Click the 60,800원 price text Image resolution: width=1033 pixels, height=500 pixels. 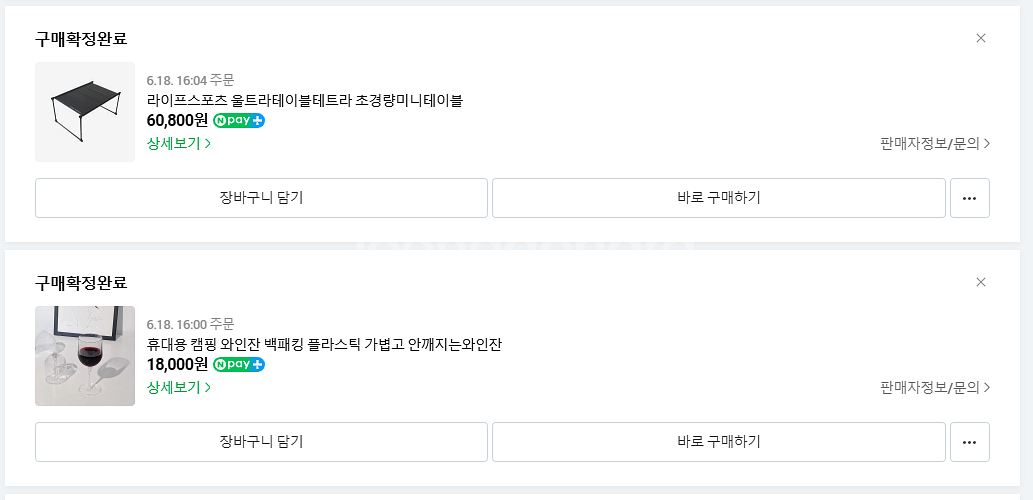[177, 121]
